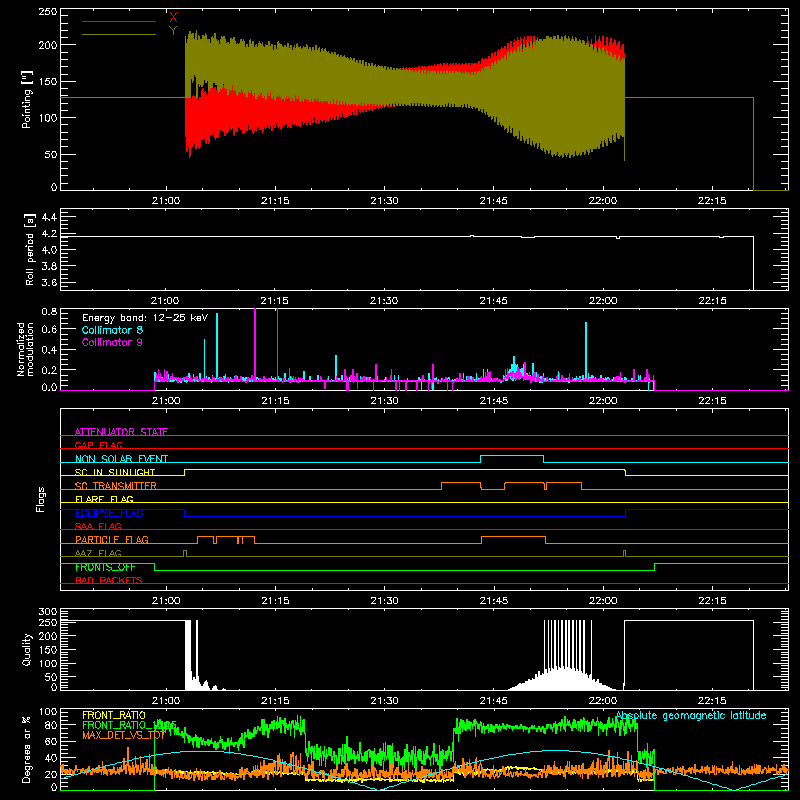The width and height of the screenshot is (800, 800).
Task: Click the ATTENUATOR_STATE flag label
Action: [x=121, y=432]
